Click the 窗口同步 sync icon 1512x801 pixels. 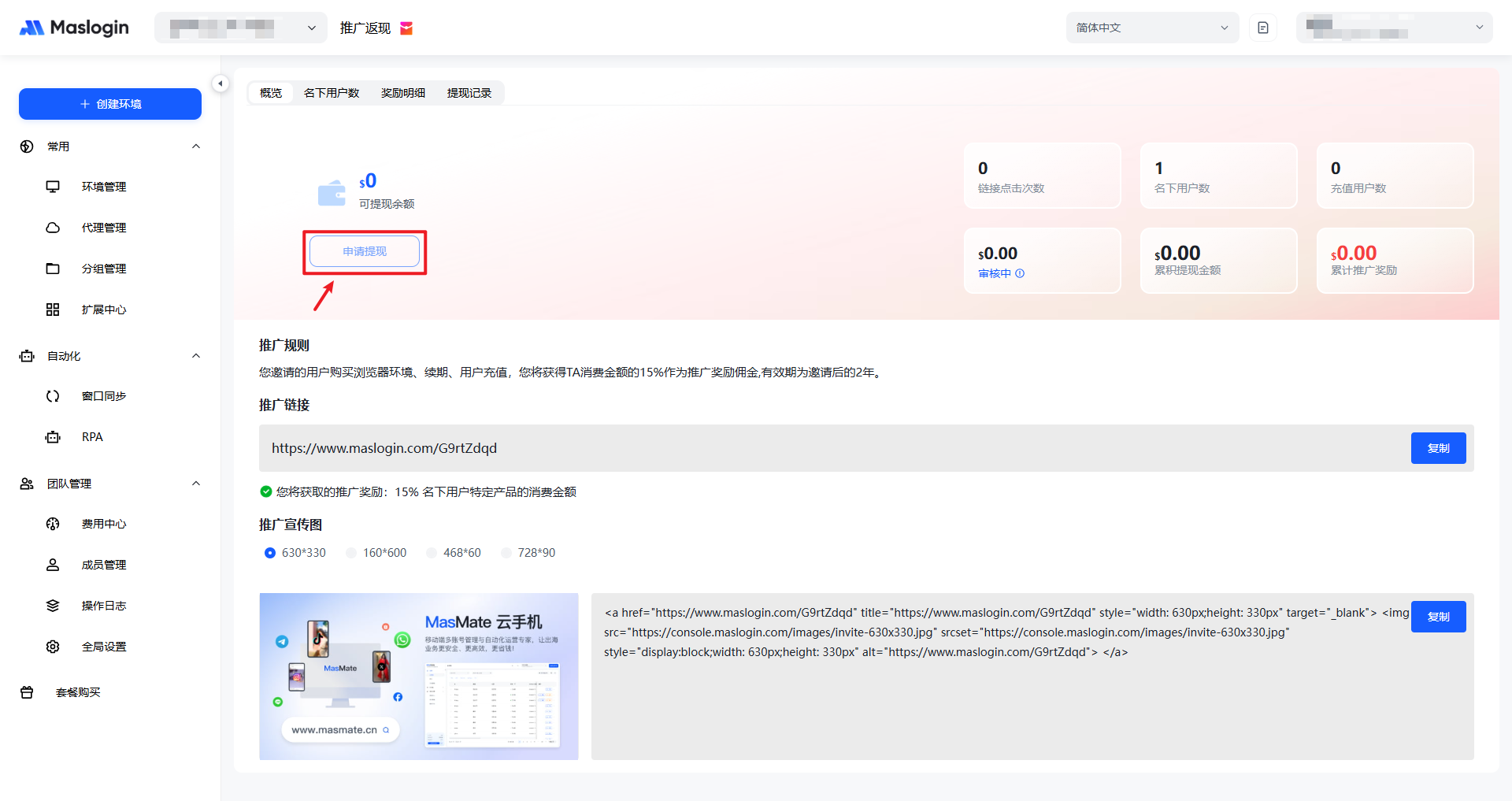click(x=53, y=396)
